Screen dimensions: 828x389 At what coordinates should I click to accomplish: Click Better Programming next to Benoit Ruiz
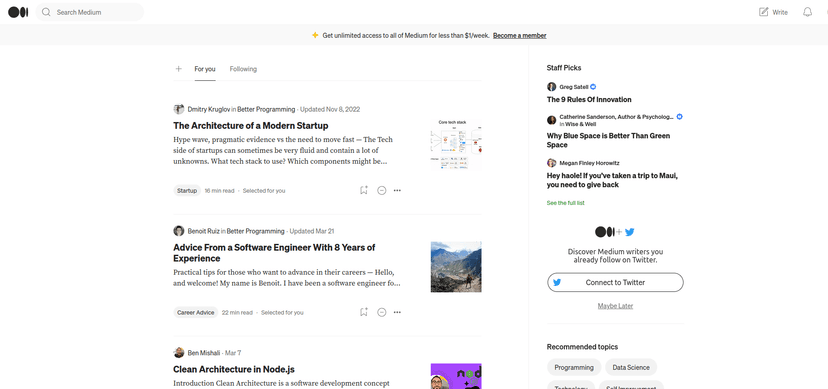[256, 231]
